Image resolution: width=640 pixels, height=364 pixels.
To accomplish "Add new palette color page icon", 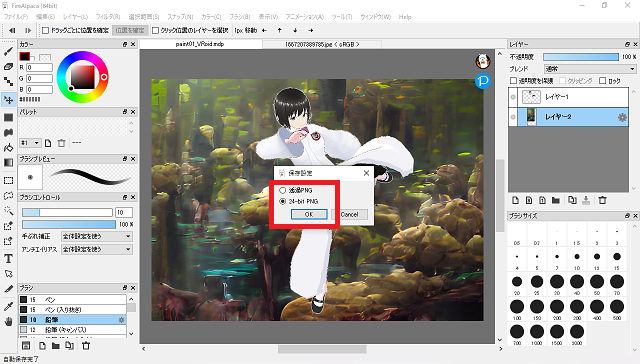I will (48, 143).
